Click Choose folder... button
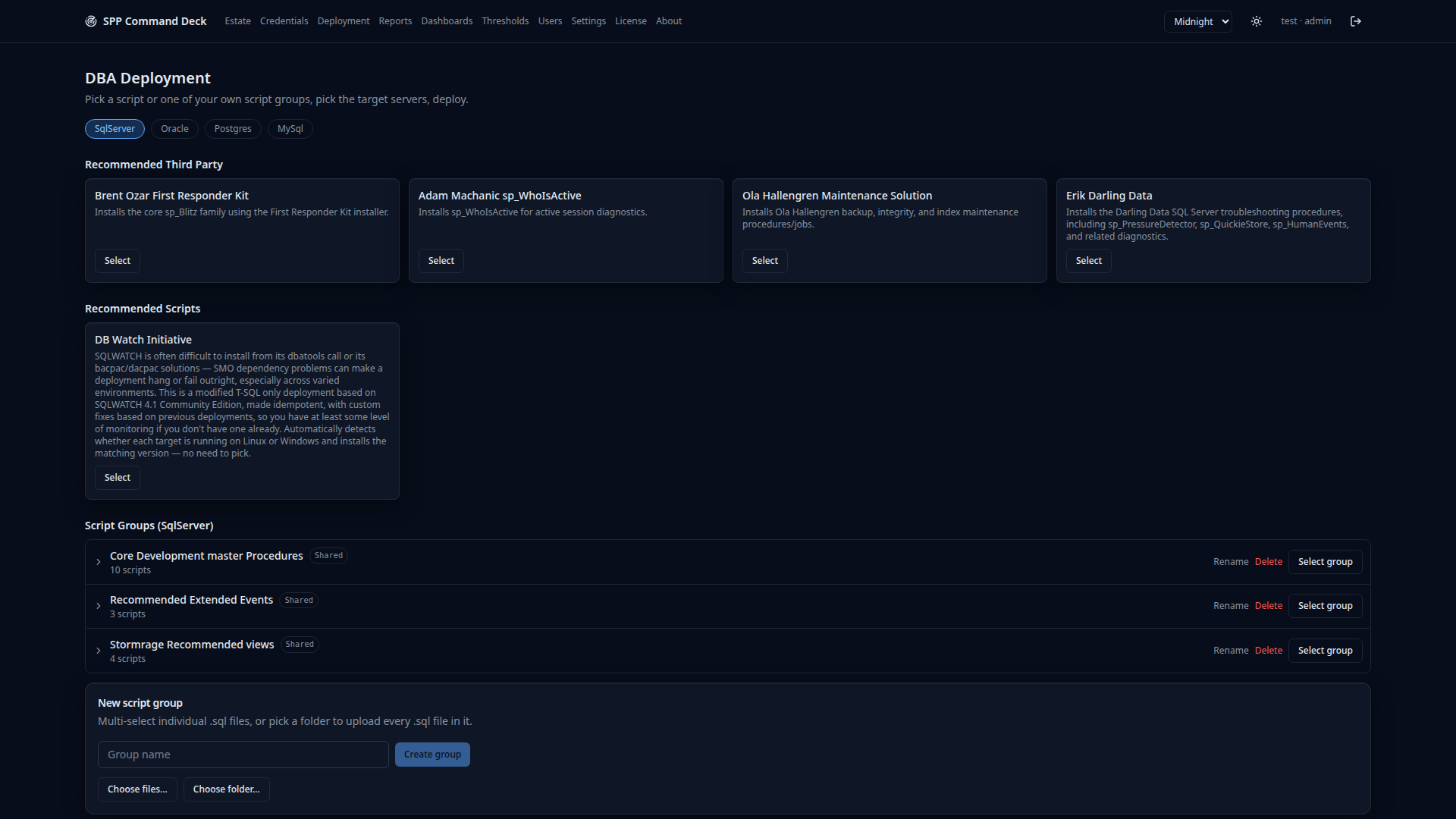 tap(226, 789)
